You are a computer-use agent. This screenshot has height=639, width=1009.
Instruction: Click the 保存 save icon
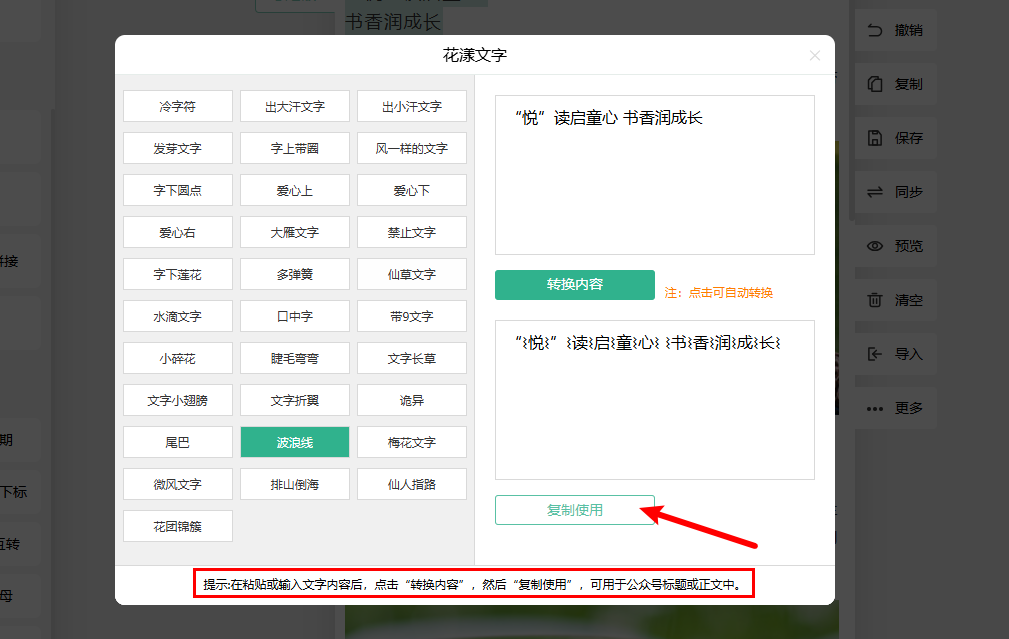(875, 138)
